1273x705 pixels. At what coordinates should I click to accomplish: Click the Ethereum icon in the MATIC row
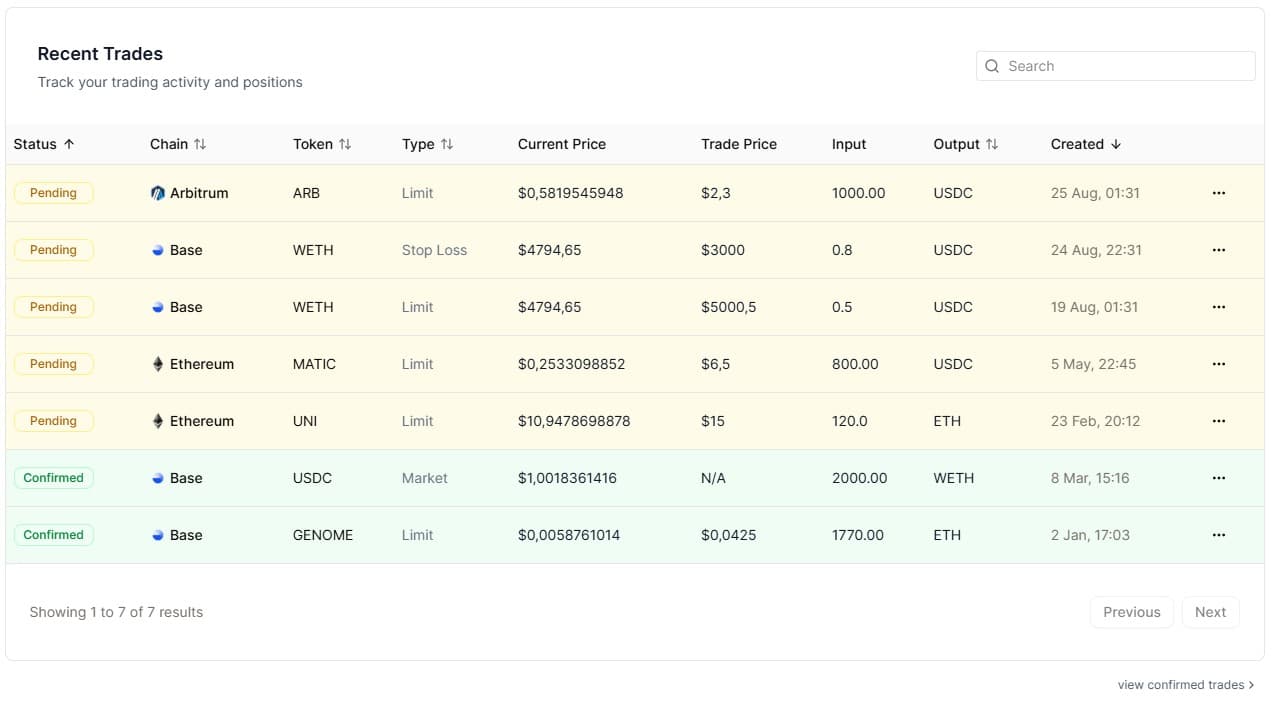coord(157,364)
